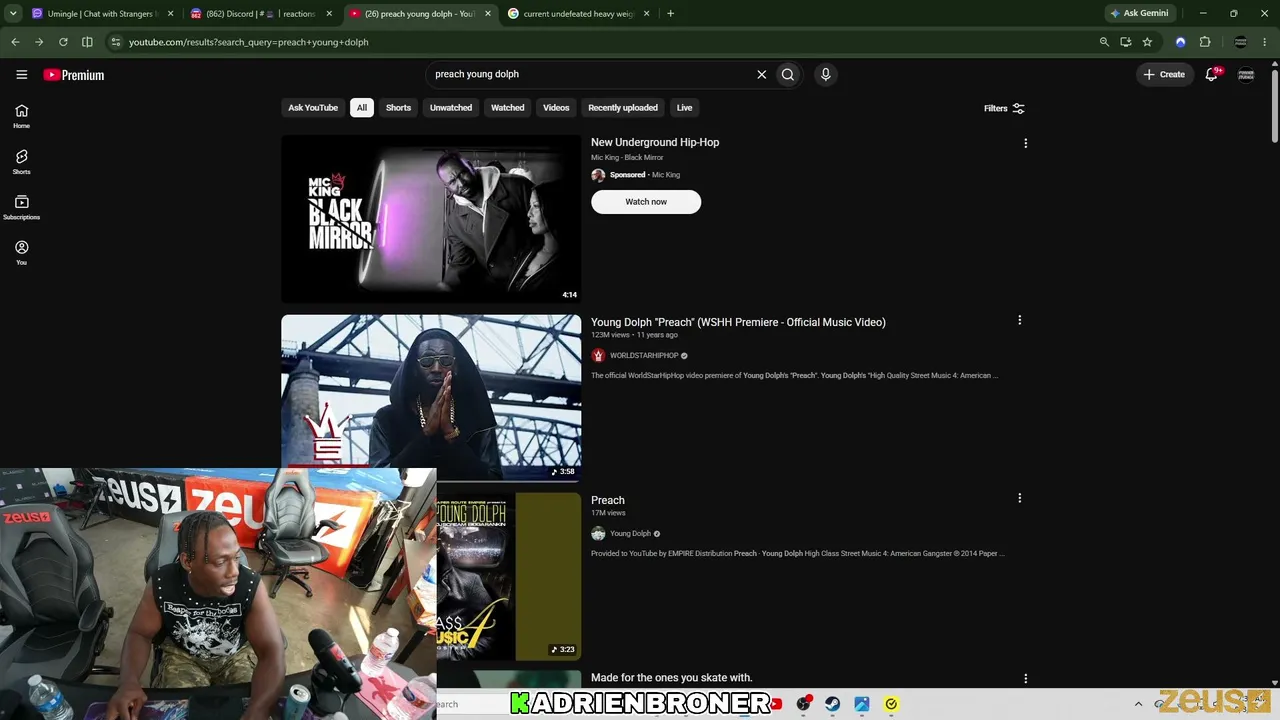Open the Photos app on taskbar
Screen dimensions: 1280x720
[x=862, y=704]
